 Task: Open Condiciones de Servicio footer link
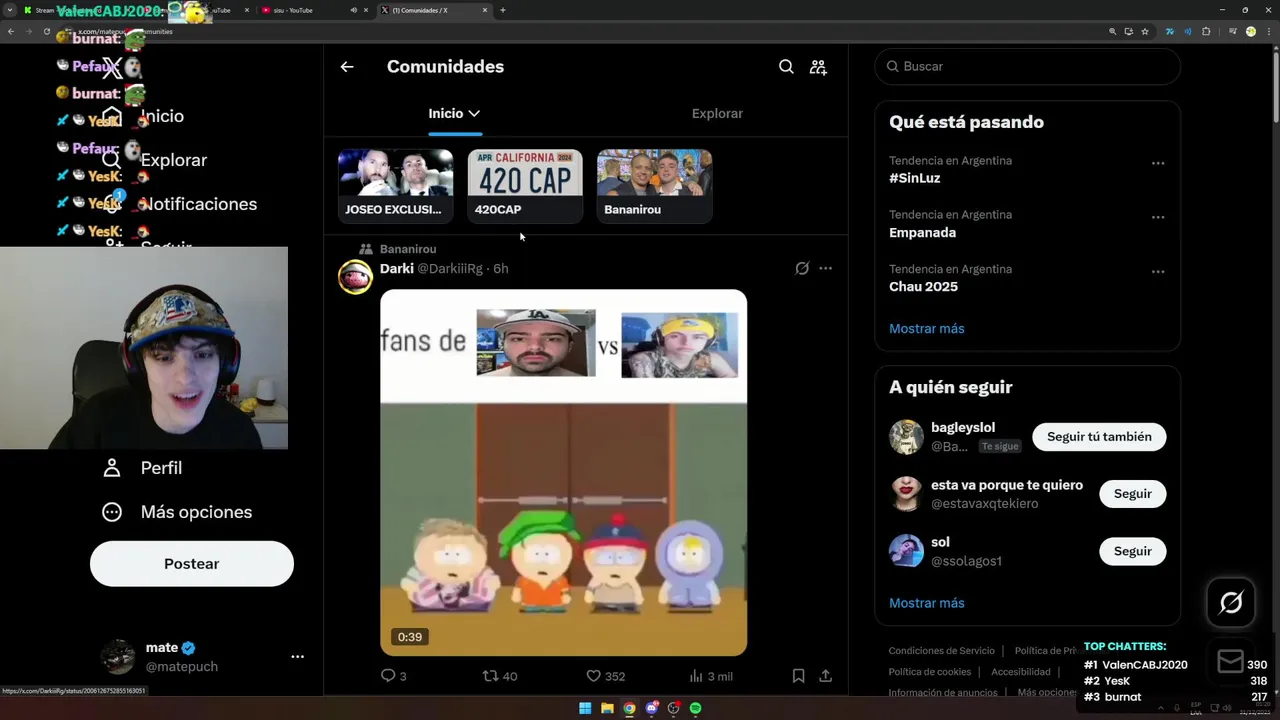tap(941, 651)
